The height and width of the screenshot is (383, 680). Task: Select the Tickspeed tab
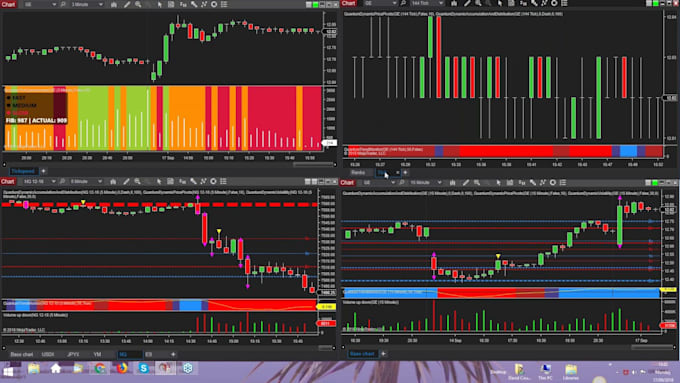coord(23,171)
